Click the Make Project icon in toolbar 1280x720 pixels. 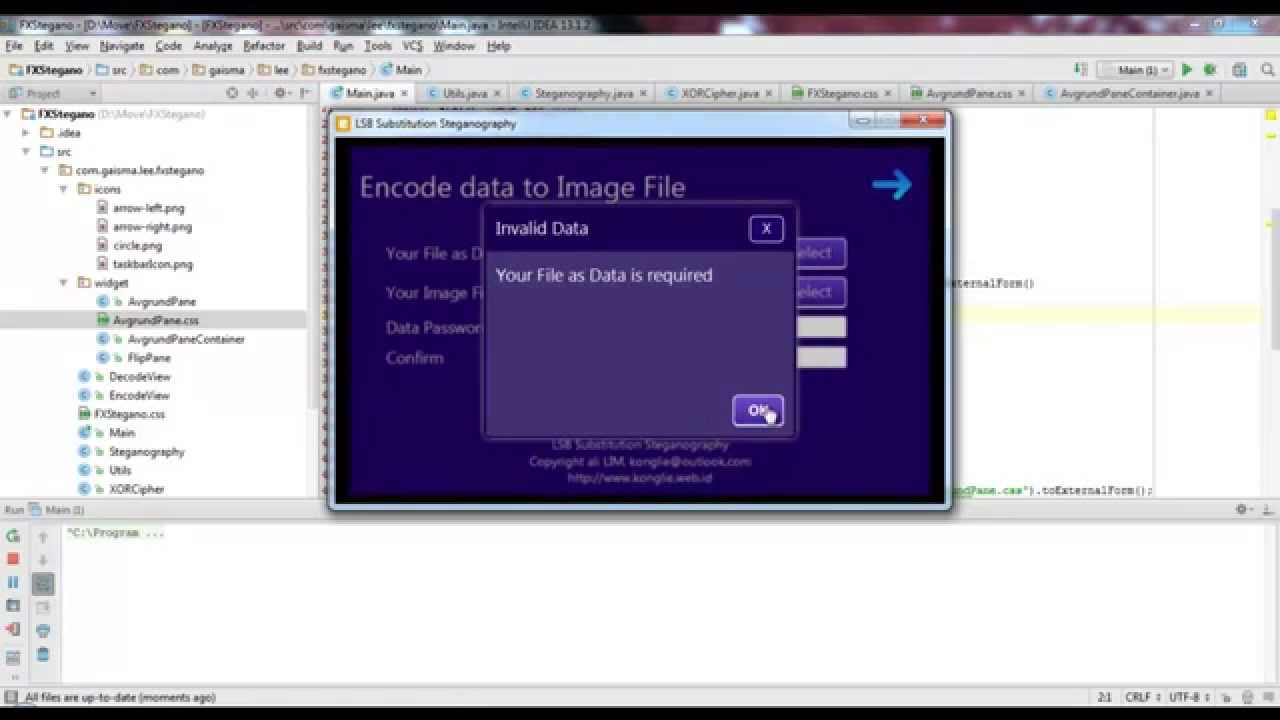pyautogui.click(x=1080, y=70)
